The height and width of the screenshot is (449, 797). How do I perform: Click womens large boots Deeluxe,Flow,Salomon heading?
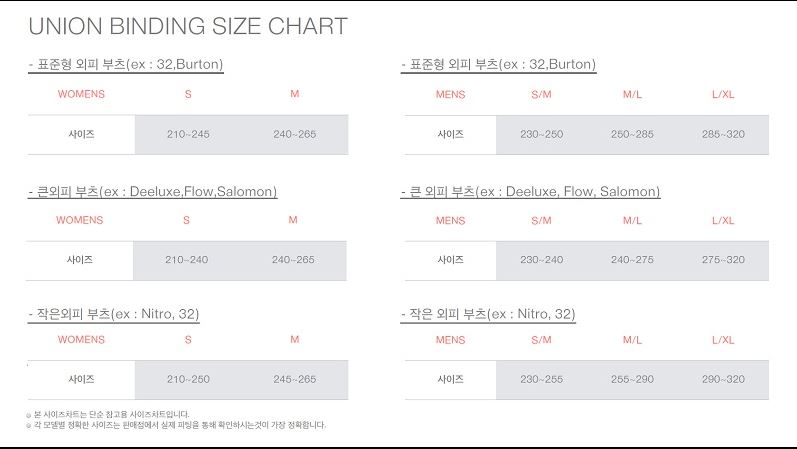(153, 192)
